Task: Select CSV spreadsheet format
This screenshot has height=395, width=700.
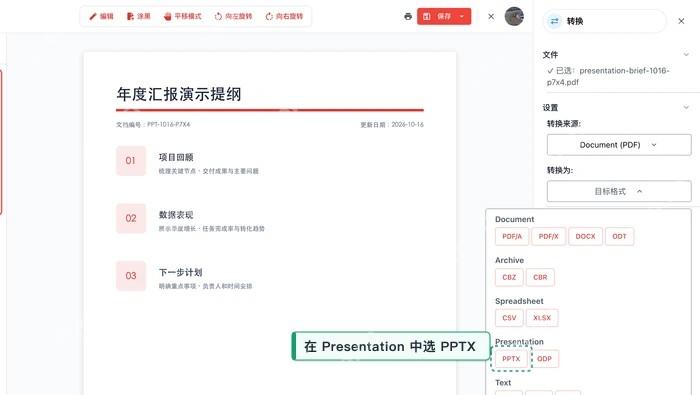Action: tap(509, 318)
